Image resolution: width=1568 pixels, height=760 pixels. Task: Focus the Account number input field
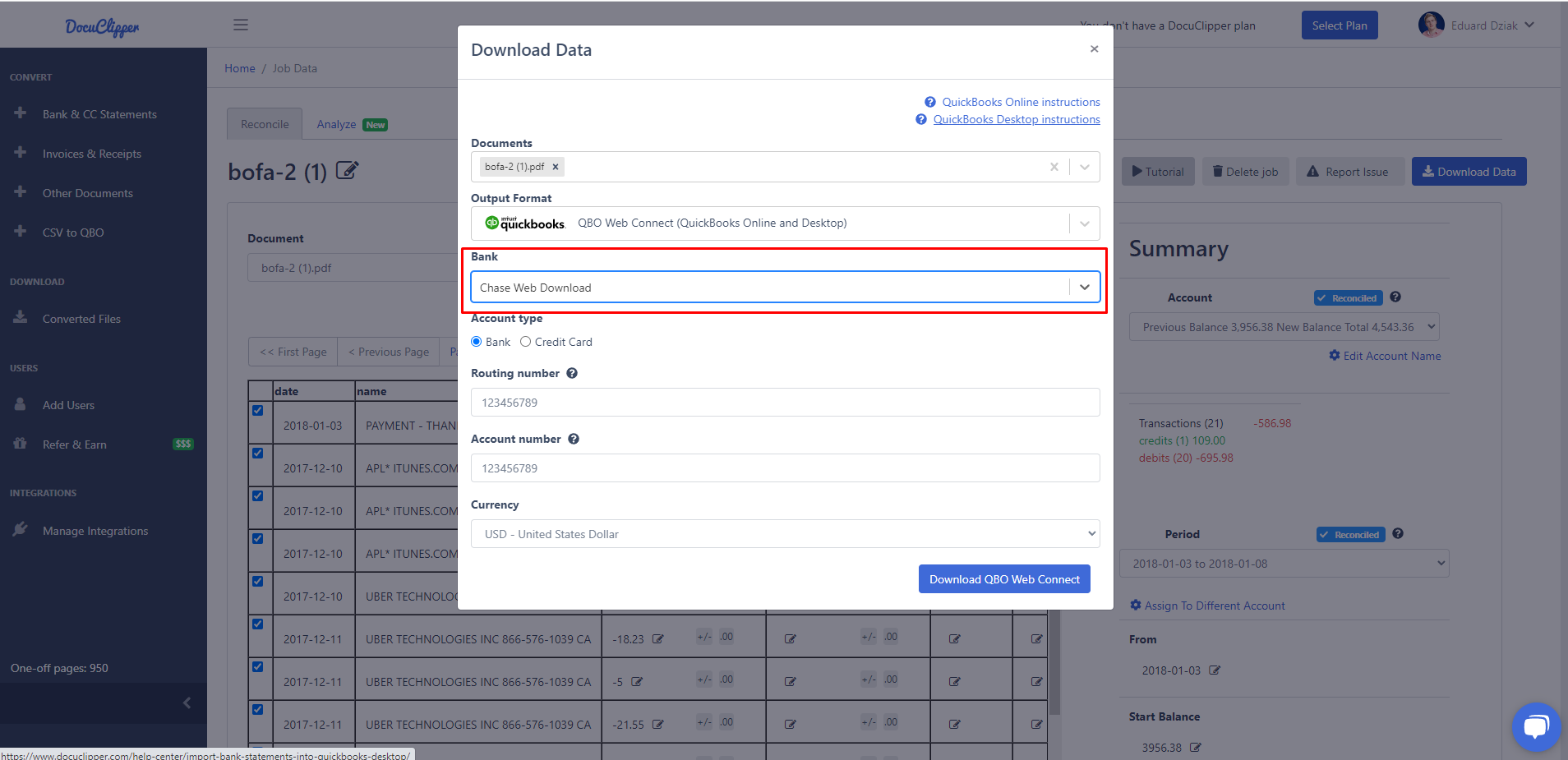click(786, 468)
